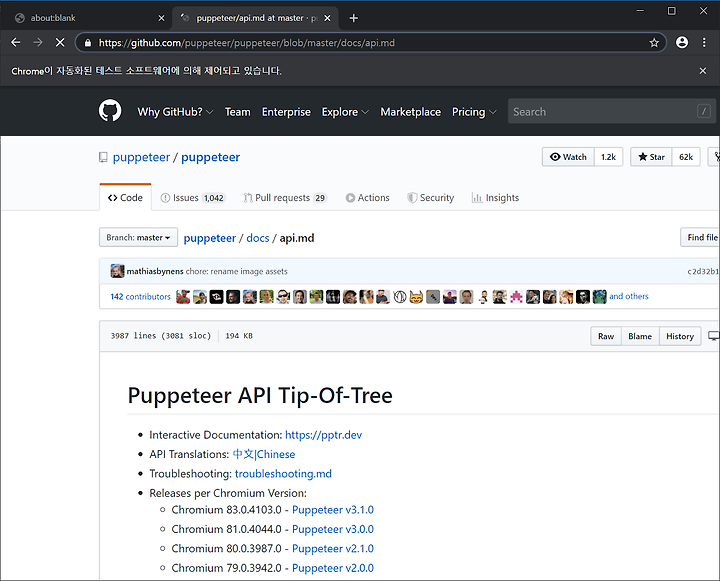Image resolution: width=720 pixels, height=581 pixels.
Task: Open the https://pptr.dev link
Action: click(323, 435)
